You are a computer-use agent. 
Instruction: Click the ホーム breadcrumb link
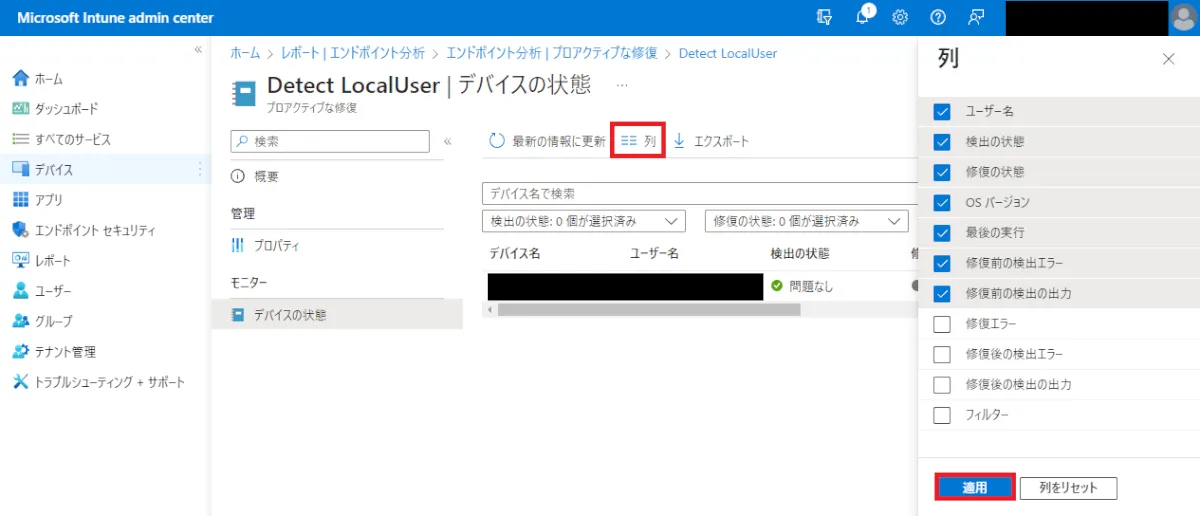tap(245, 53)
